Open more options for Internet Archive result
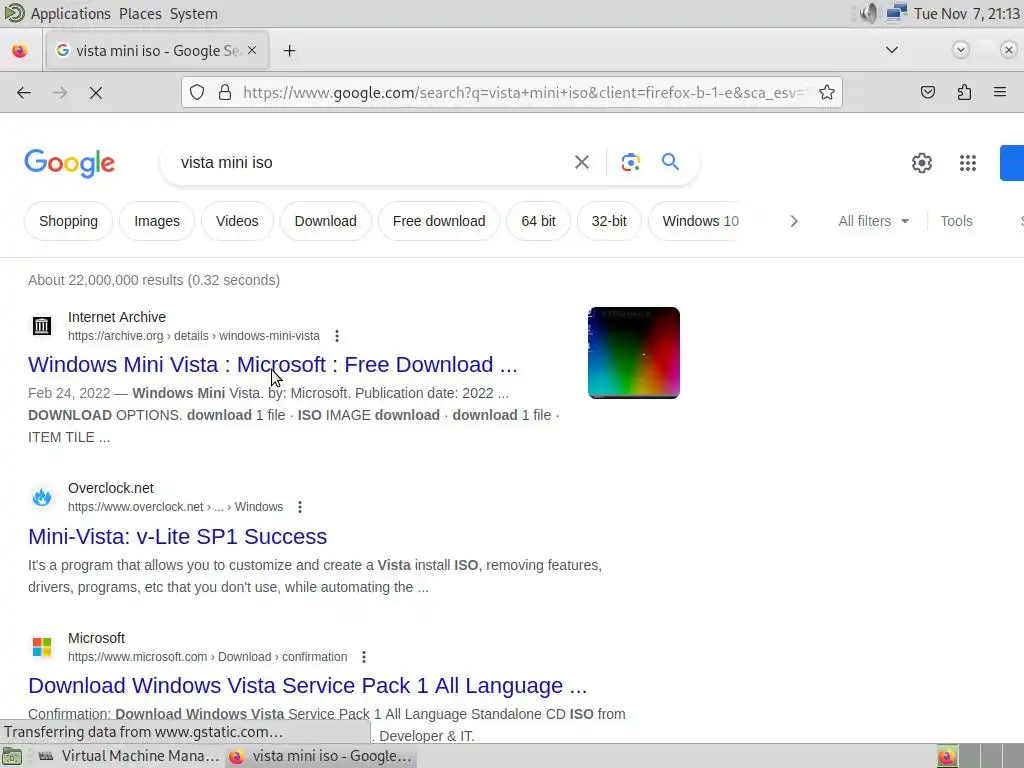The image size is (1024, 768). 337,336
